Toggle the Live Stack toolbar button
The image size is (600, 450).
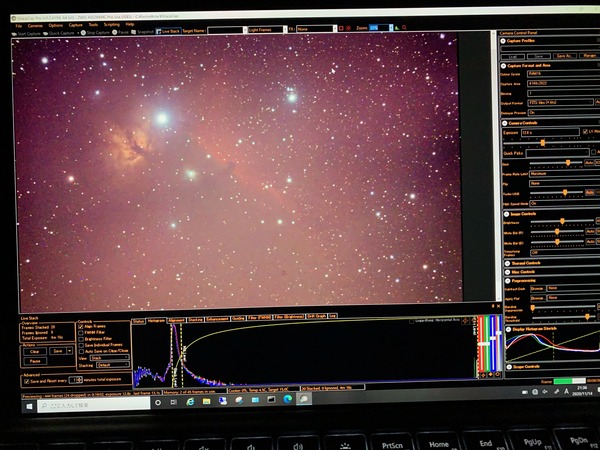point(168,31)
